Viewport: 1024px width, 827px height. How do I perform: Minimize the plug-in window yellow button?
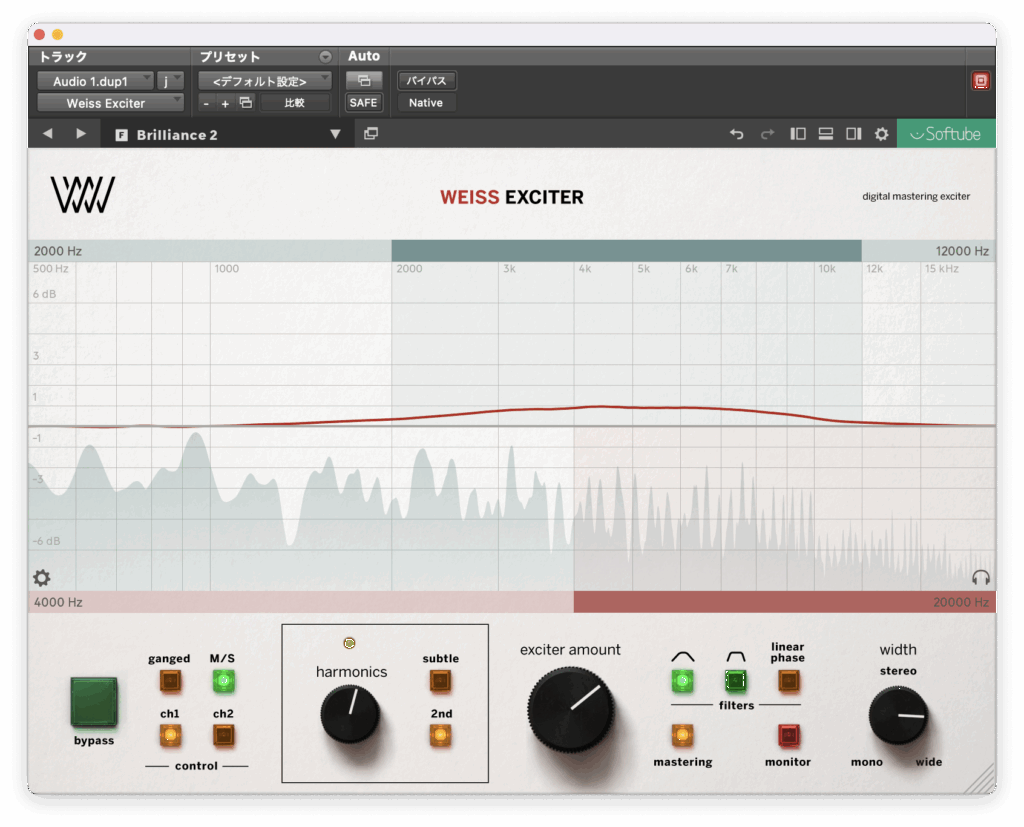tap(57, 34)
